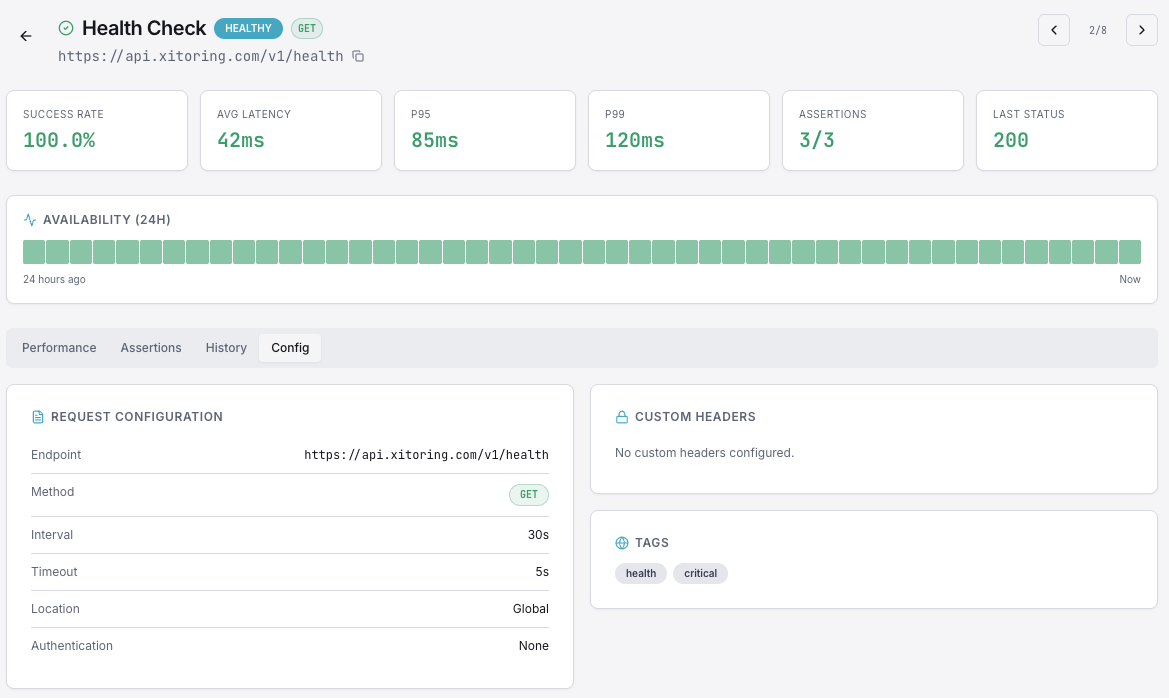Click the critical tag chip
This screenshot has height=698, width=1169.
pyautogui.click(x=700, y=573)
